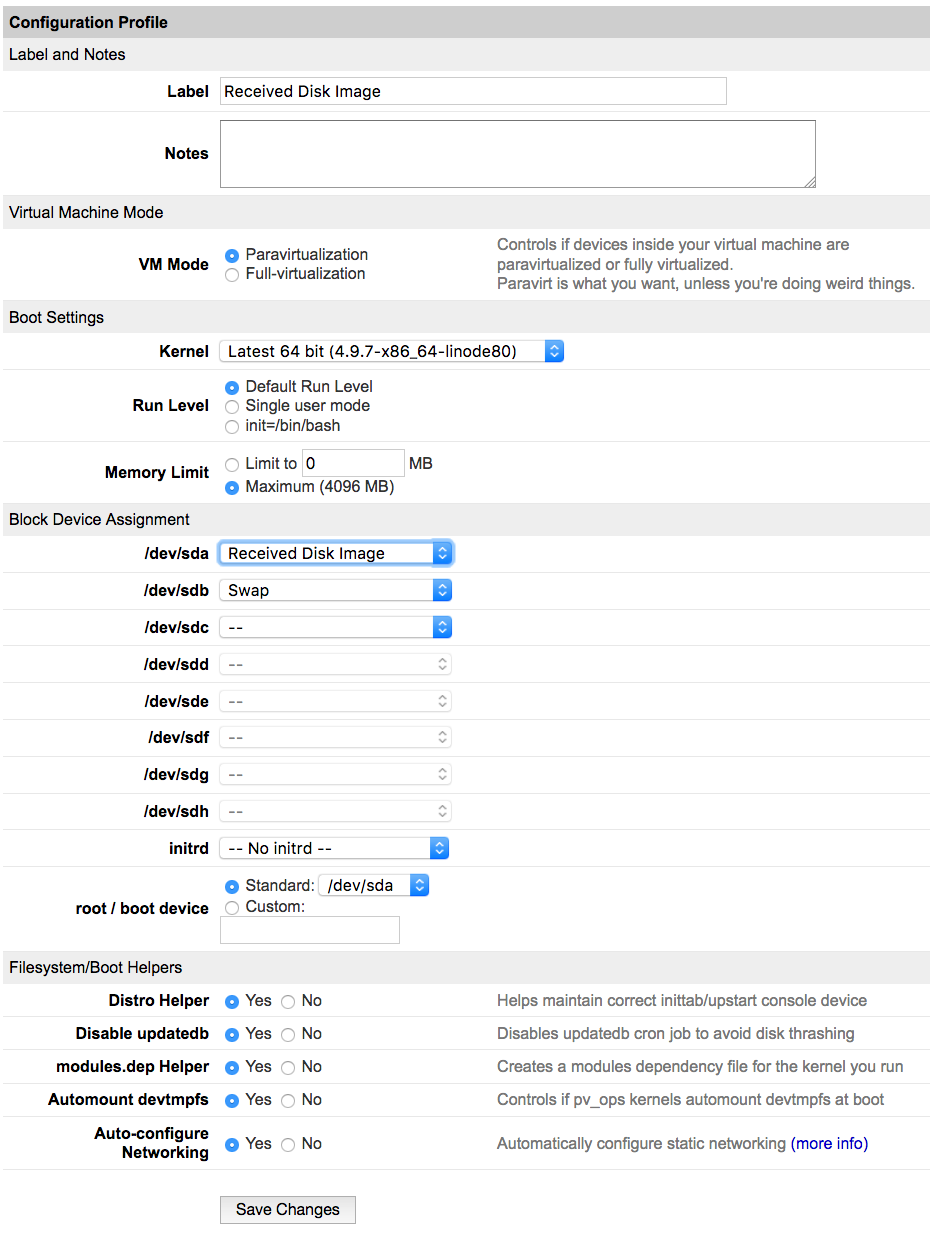The height and width of the screenshot is (1238, 930).
Task: Set Disable updatedb to No
Action: click(288, 1035)
